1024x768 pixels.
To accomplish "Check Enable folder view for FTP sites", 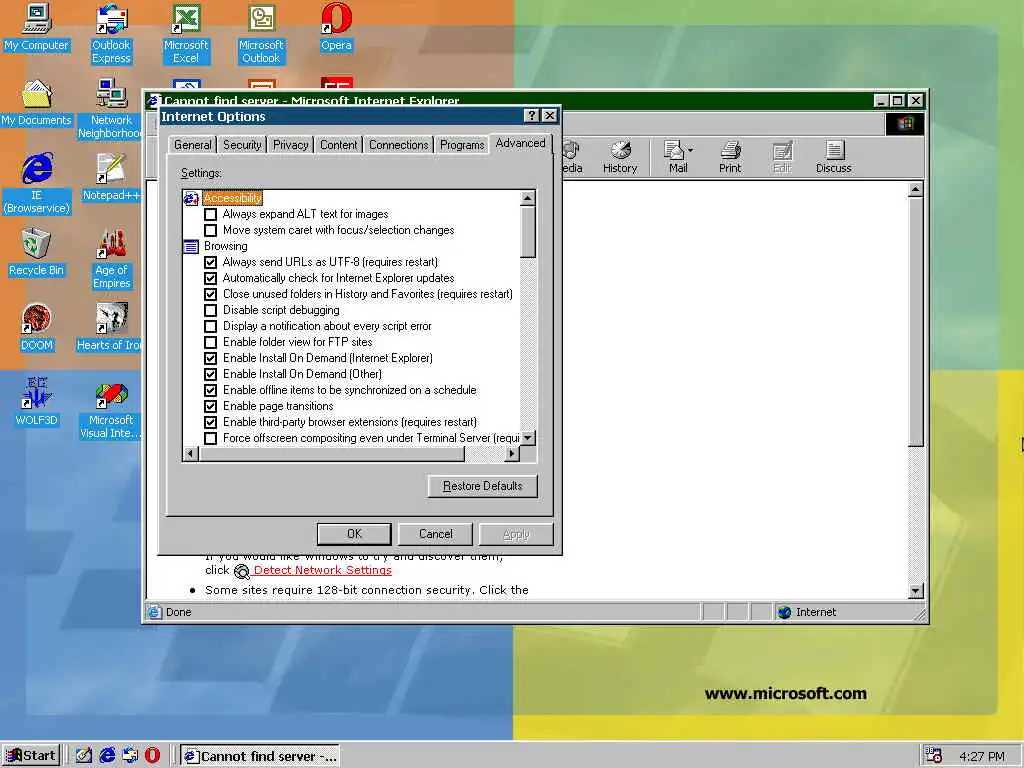I will click(x=210, y=342).
